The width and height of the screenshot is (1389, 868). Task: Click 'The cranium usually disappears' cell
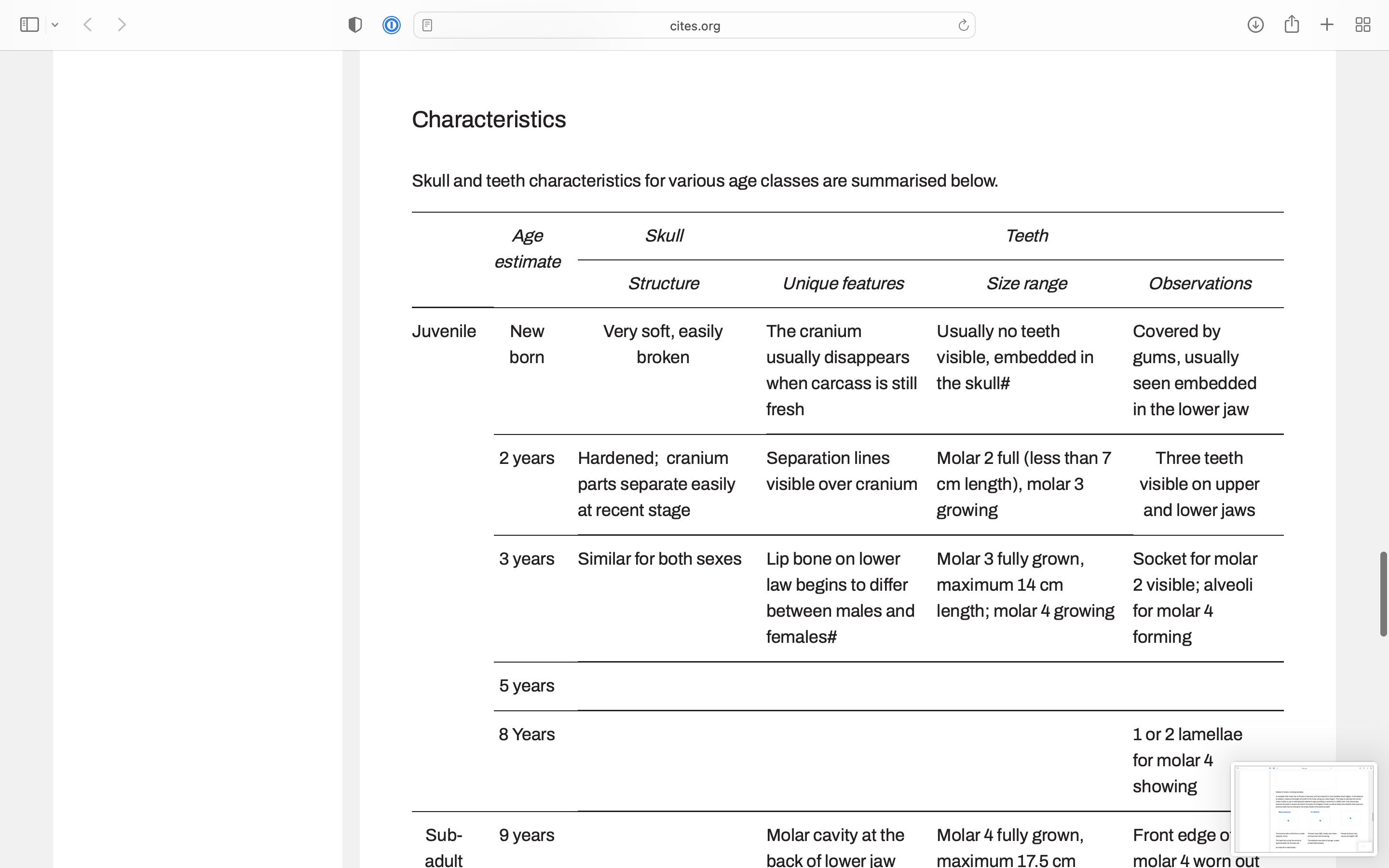[842, 370]
